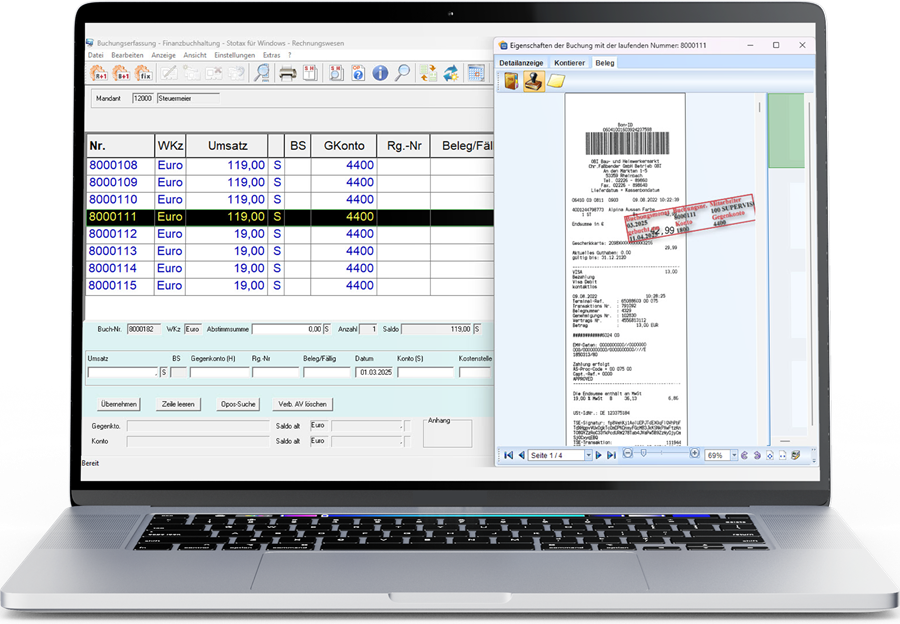Viewport: 900px width, 624px height.
Task: Jump to the last receipt page
Action: [611, 455]
